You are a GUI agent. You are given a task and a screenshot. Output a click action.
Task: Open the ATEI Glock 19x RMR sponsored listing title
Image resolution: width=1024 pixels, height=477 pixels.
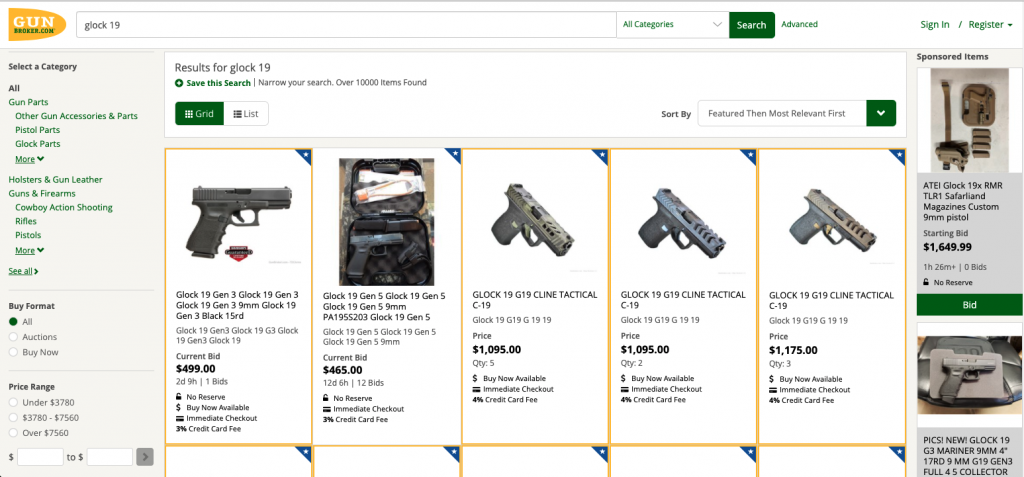(x=961, y=201)
